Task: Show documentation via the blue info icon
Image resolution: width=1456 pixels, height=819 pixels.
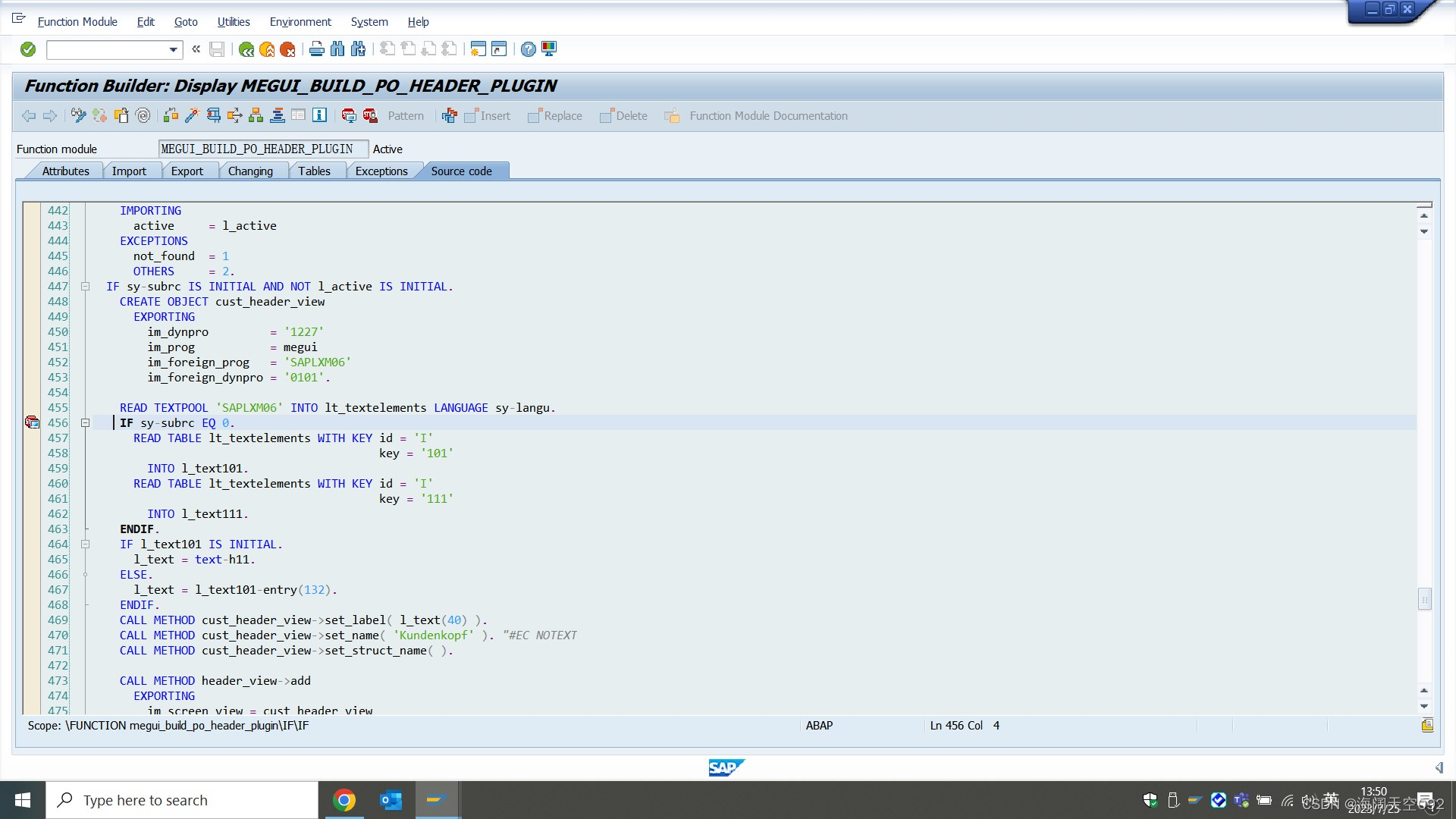Action: (319, 115)
